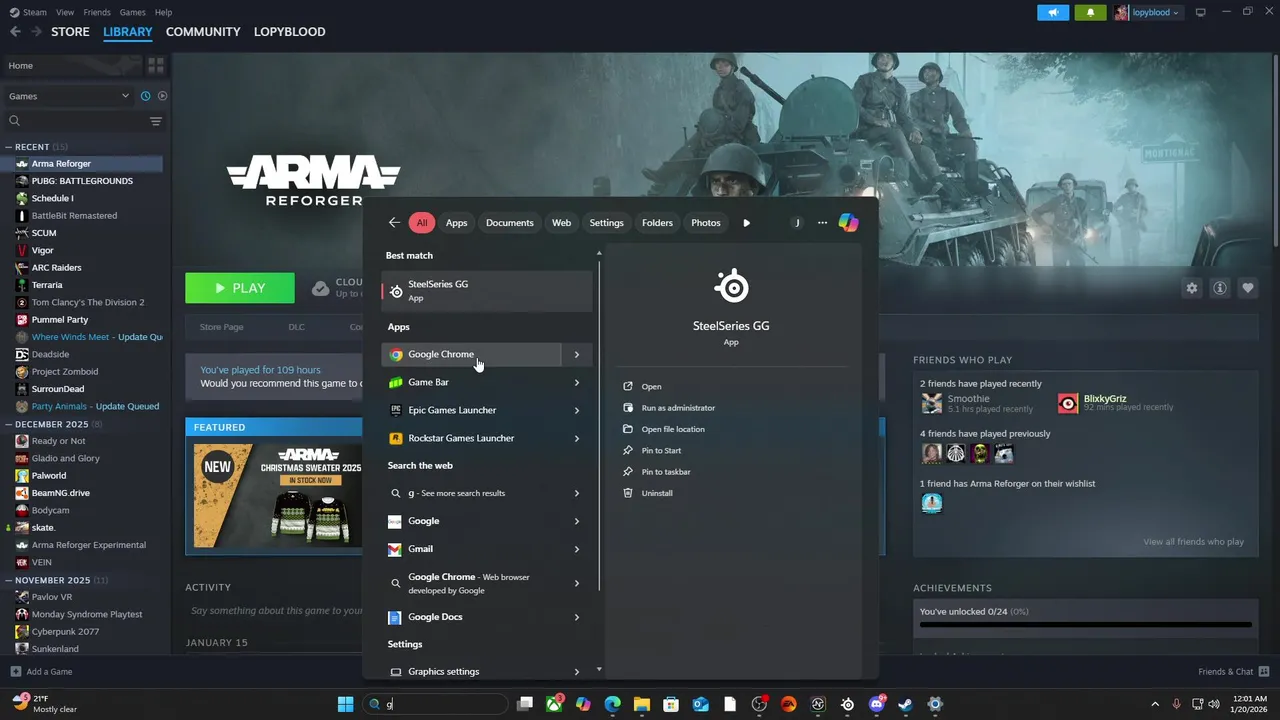Go to Steam COMMUNITY navigation item
The width and height of the screenshot is (1280, 720).
tap(203, 32)
